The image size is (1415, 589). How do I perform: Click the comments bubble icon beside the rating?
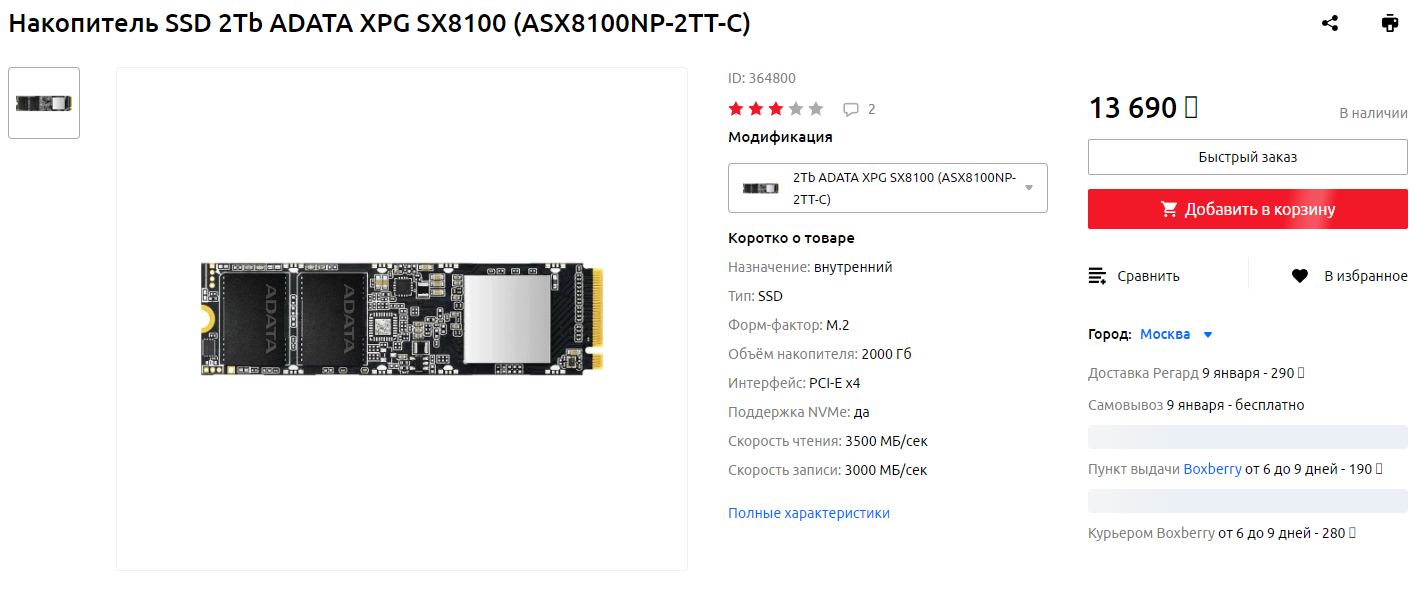coord(851,109)
